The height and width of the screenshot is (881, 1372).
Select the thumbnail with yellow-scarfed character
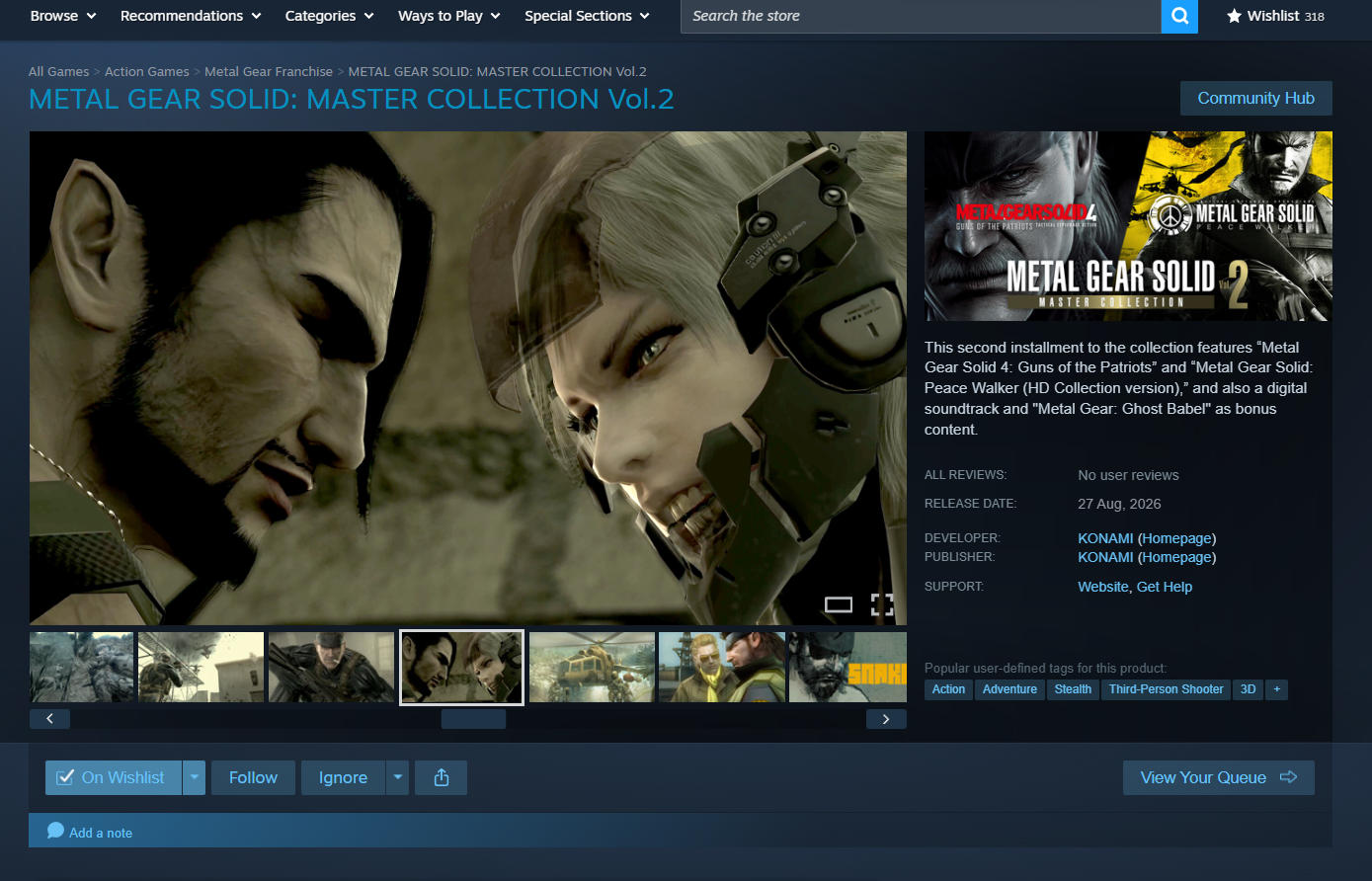pyautogui.click(x=722, y=668)
